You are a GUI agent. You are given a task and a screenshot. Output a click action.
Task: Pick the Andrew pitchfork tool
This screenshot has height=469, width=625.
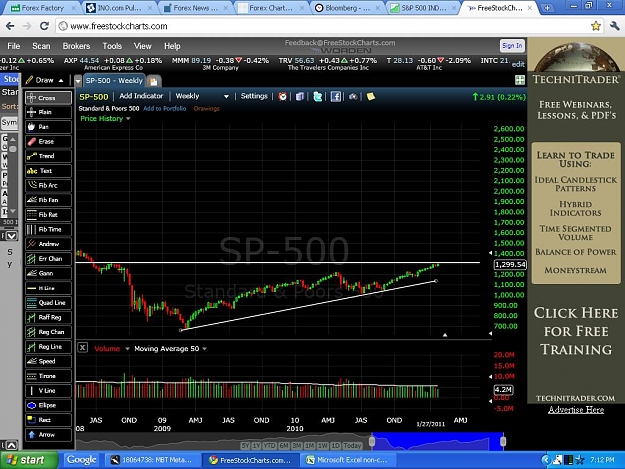click(x=48, y=244)
